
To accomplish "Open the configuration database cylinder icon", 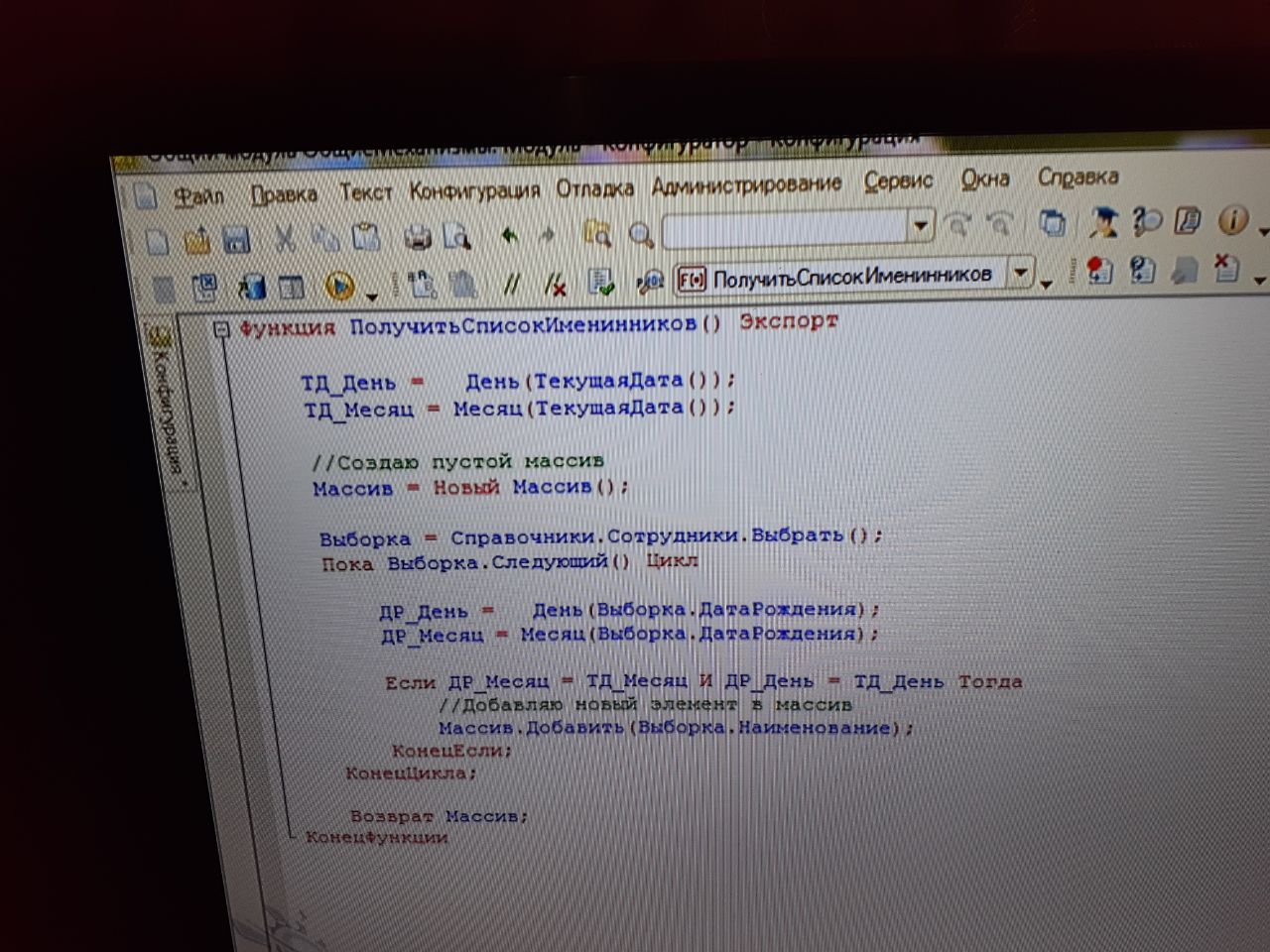I will (252, 287).
